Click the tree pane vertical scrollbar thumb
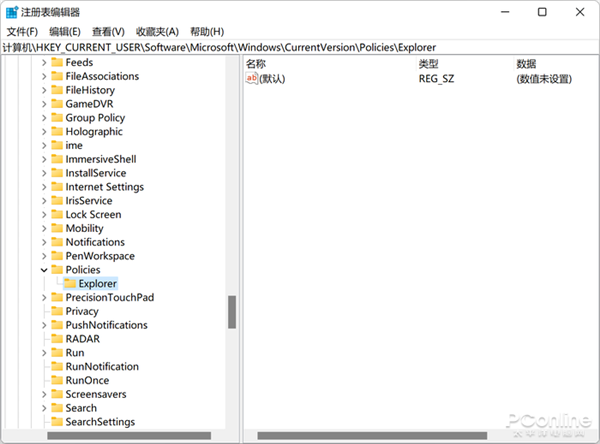 [x=232, y=311]
